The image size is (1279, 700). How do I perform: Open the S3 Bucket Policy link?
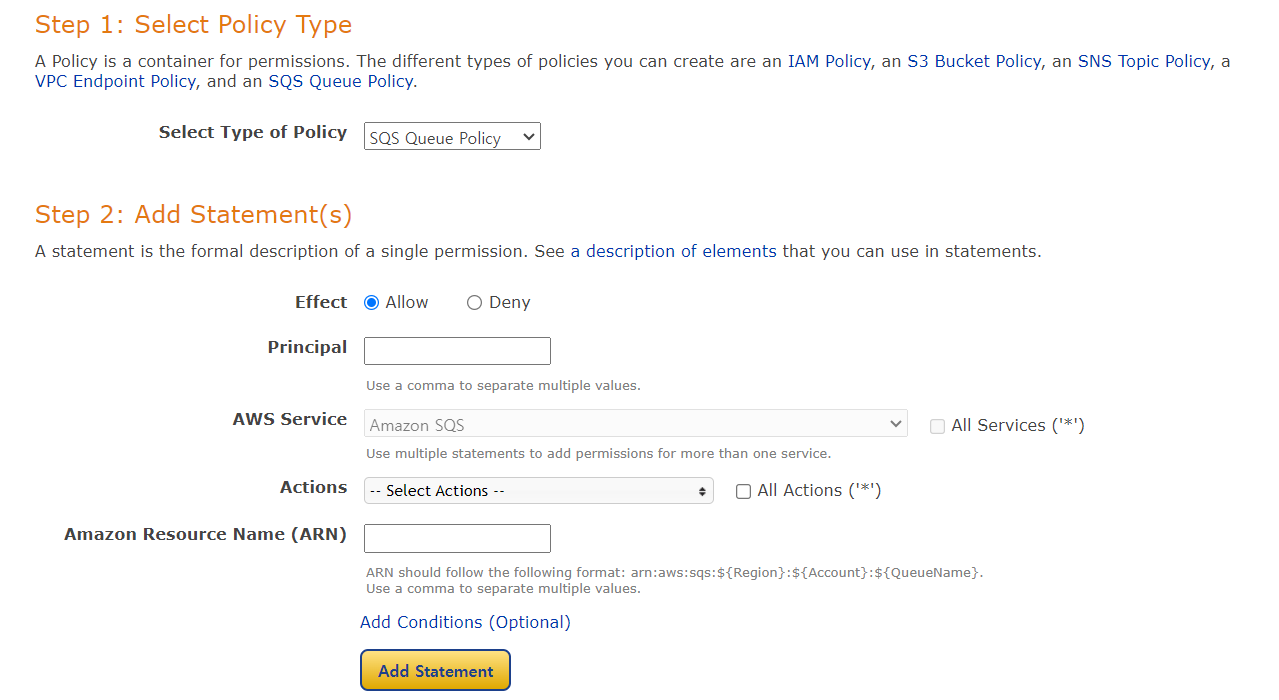tap(973, 61)
